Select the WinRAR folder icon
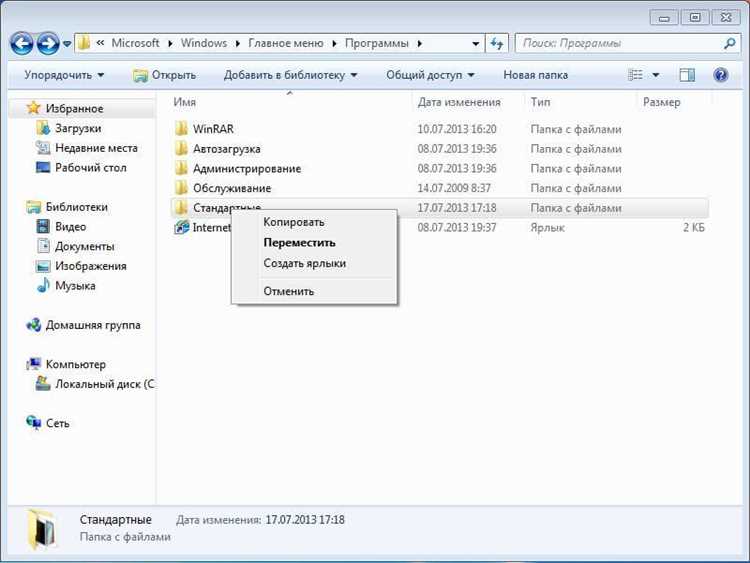The image size is (750, 563). coord(181,129)
